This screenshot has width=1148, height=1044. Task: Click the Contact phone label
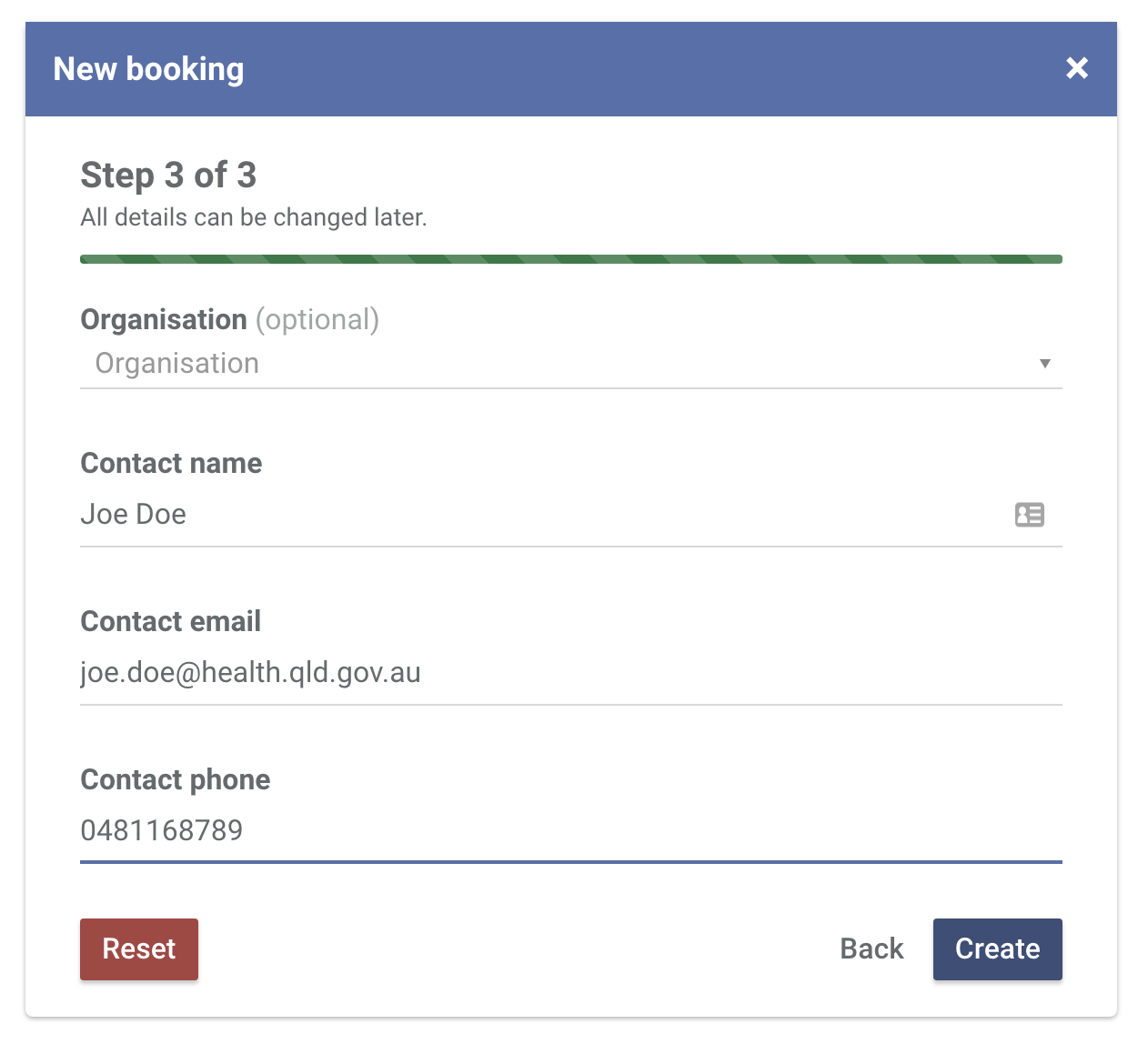click(x=176, y=779)
